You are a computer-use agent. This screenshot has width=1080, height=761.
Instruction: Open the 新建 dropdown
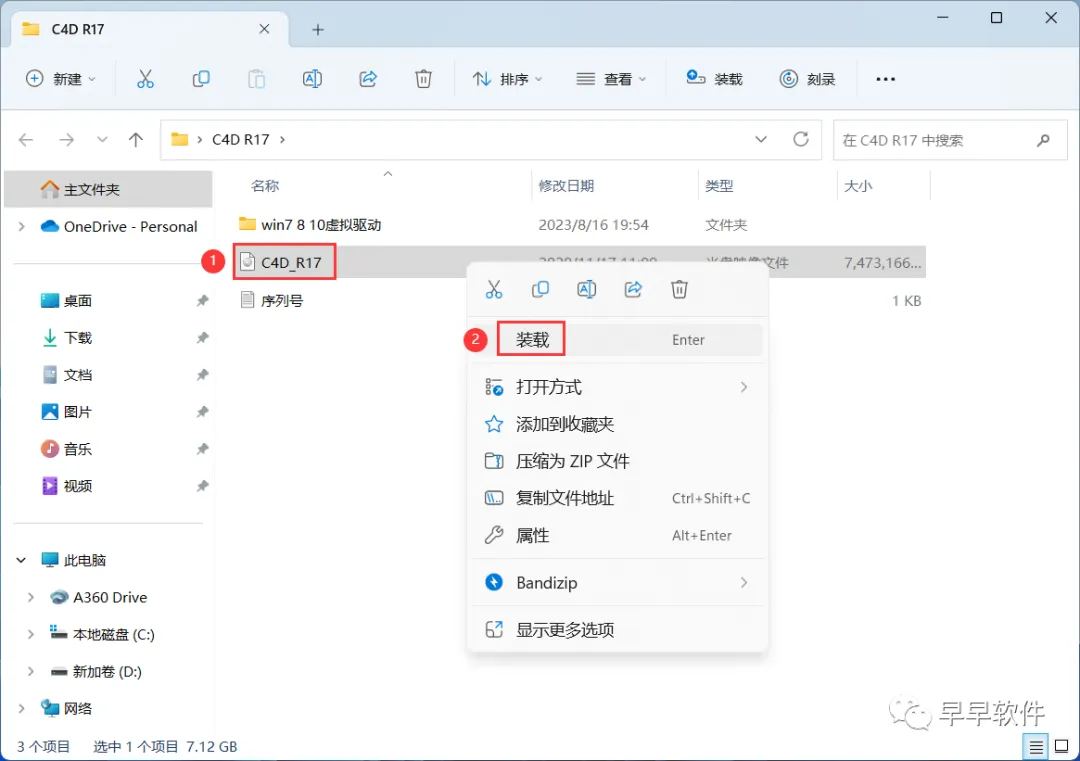pyautogui.click(x=61, y=79)
